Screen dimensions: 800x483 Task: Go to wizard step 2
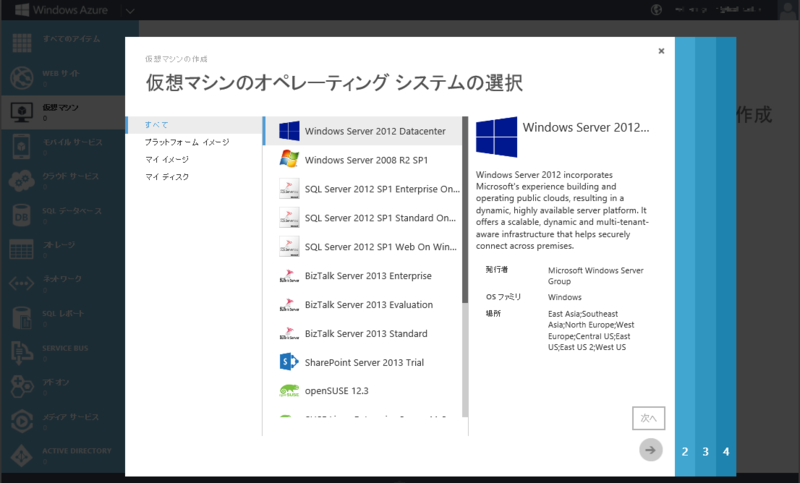pos(685,451)
